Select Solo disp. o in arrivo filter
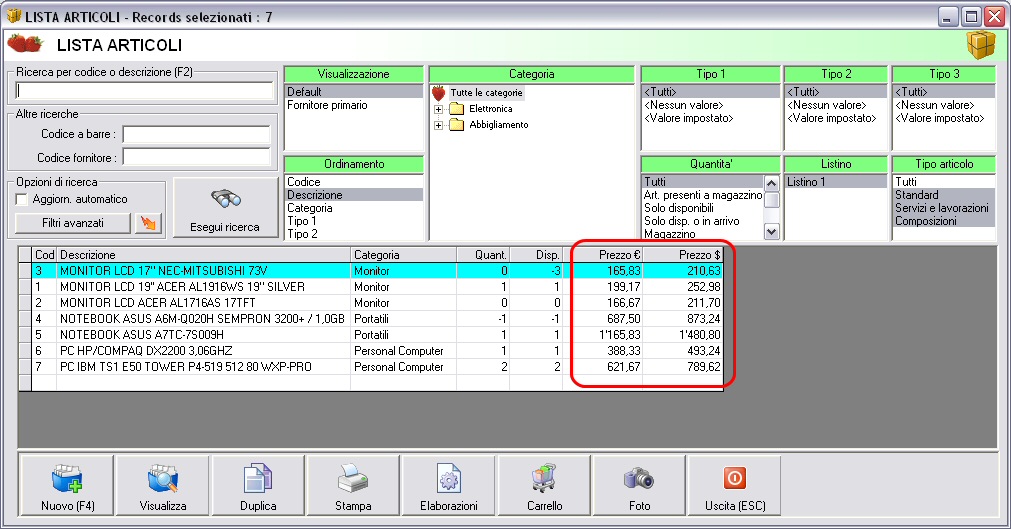 pos(703,221)
